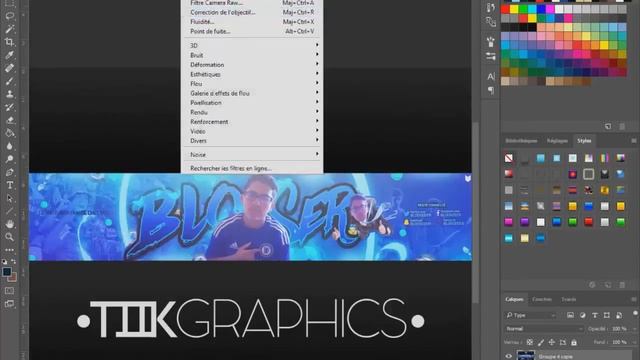Create new style in Styles panel
The width and height of the screenshot is (640, 360).
[x=608, y=284]
